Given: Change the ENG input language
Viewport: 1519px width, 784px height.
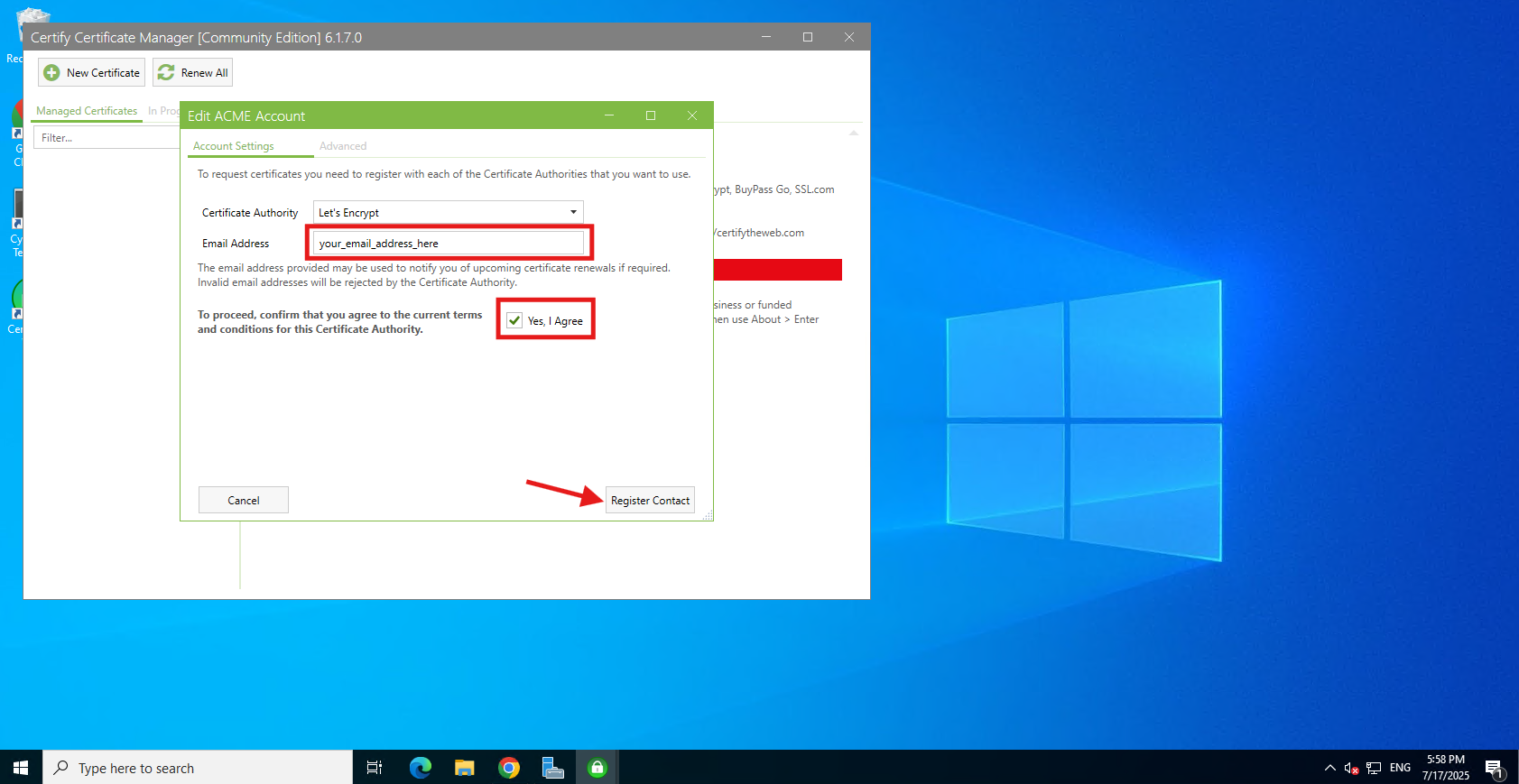Looking at the screenshot, I should pyautogui.click(x=1400, y=768).
